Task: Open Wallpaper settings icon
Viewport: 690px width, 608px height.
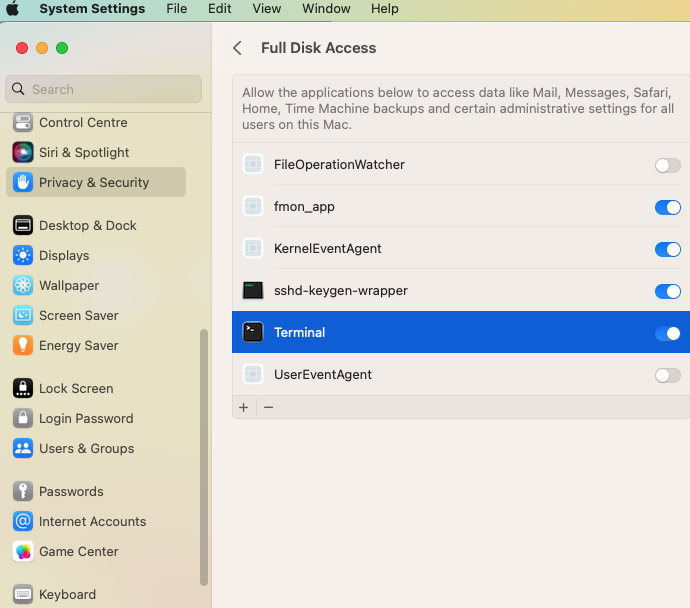Action: click(23, 285)
